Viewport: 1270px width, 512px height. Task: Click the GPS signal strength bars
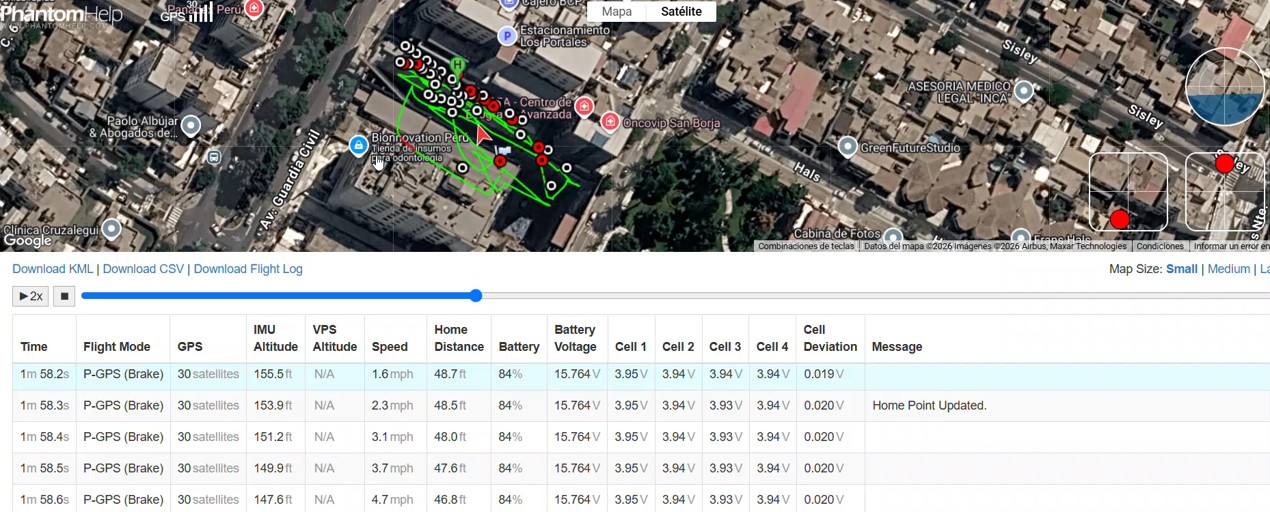201,12
